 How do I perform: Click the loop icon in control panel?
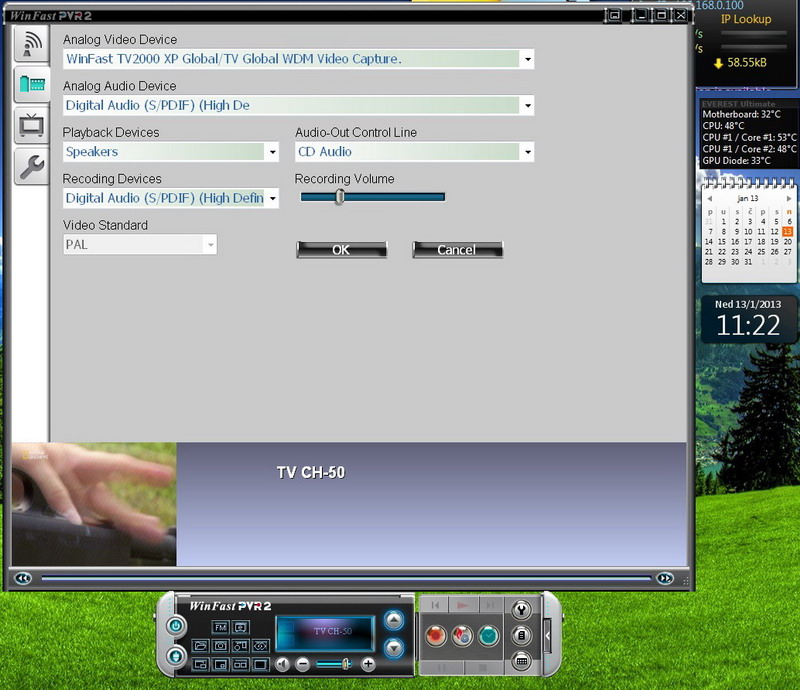[x=260, y=646]
